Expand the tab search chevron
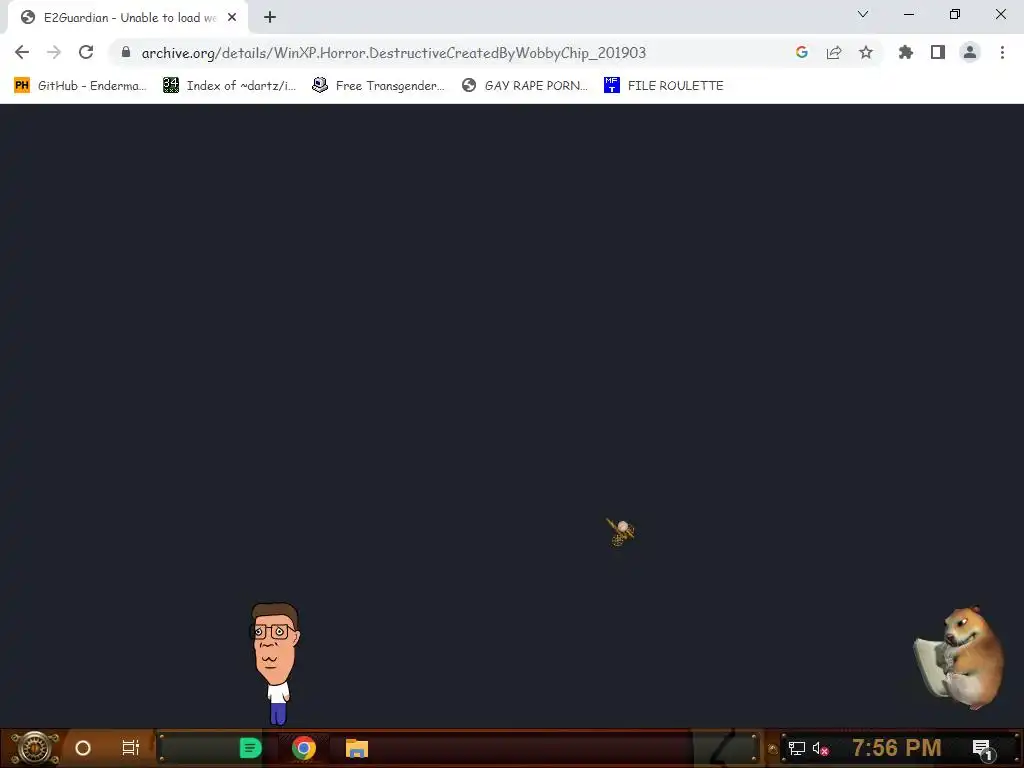The height and width of the screenshot is (768, 1024). point(863,14)
